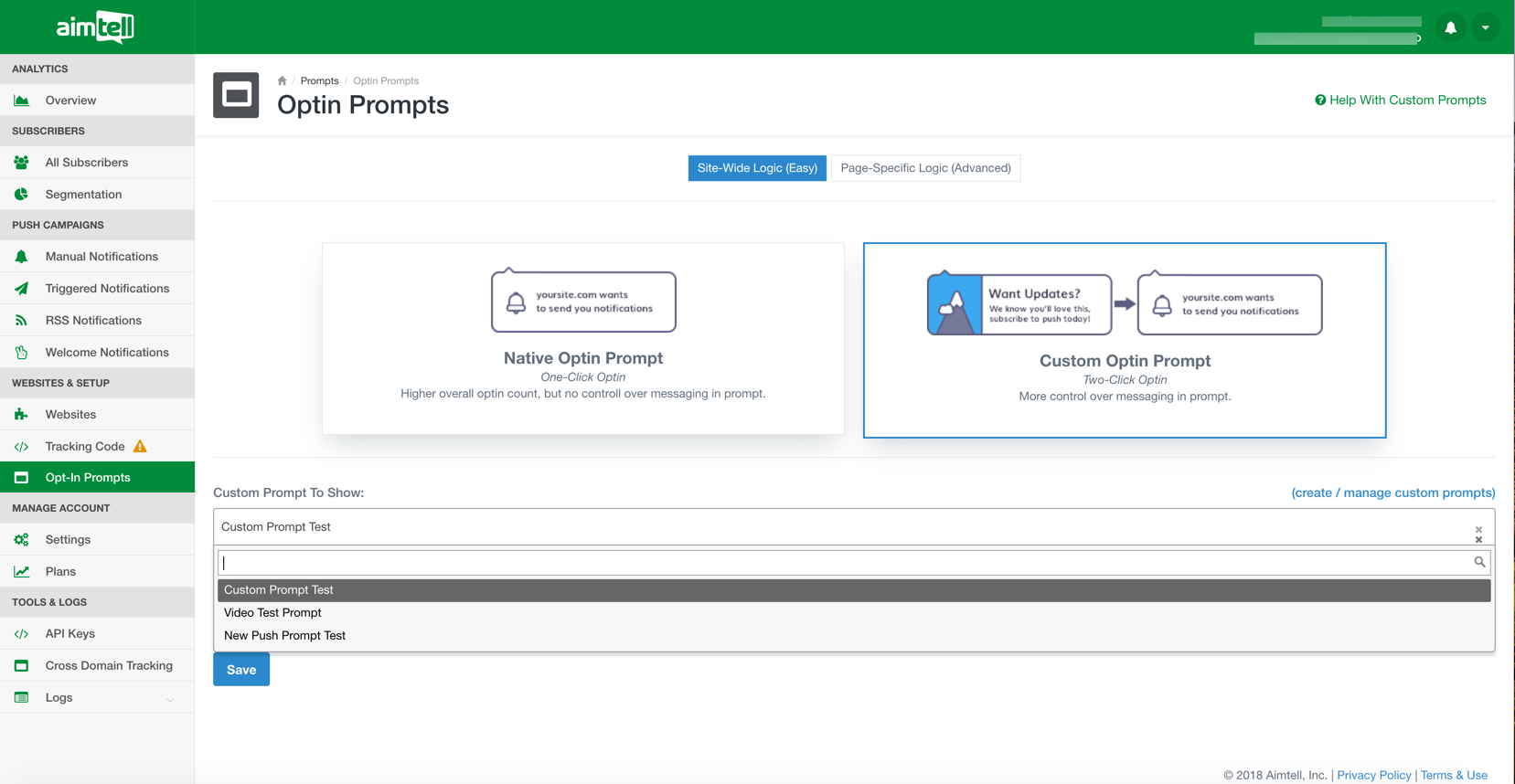Click Prompts breadcrumb link
This screenshot has height=784, width=1515.
pos(319,80)
